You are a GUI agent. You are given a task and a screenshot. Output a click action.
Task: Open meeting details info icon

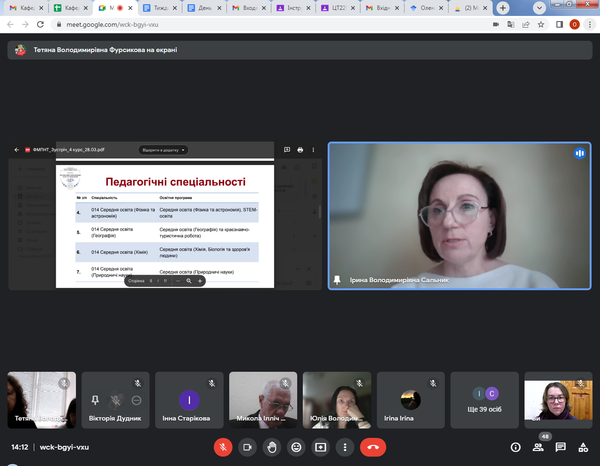pyautogui.click(x=516, y=447)
